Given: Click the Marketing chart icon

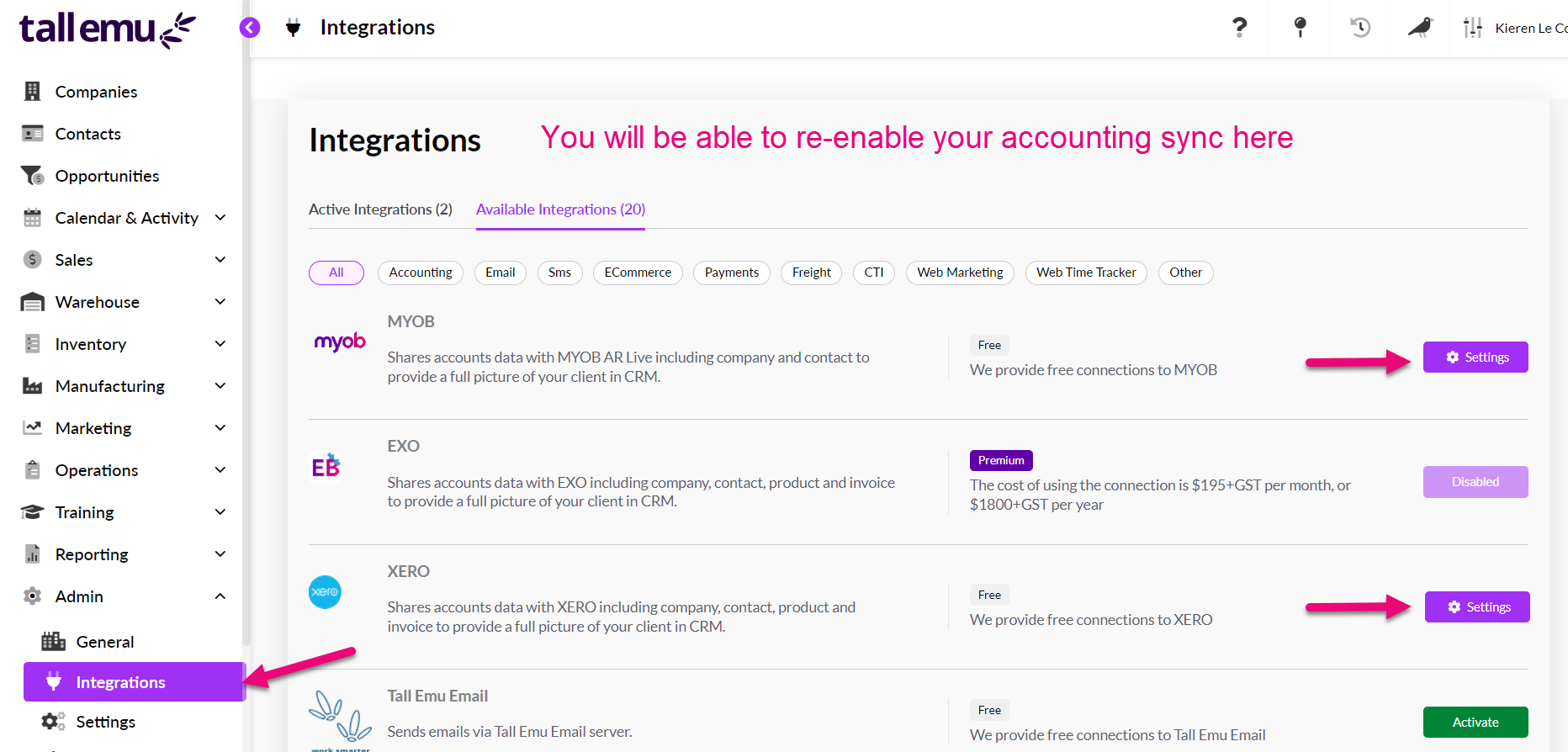Looking at the screenshot, I should 33,427.
